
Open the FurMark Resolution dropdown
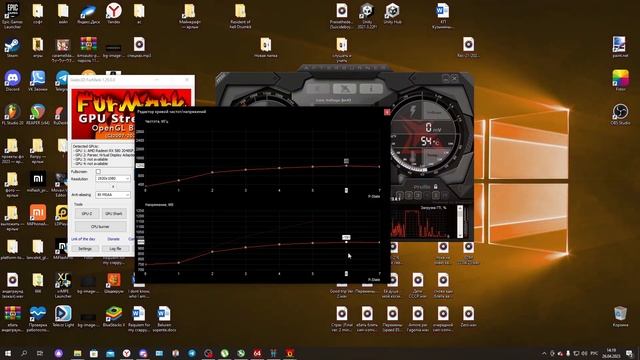pyautogui.click(x=113, y=179)
